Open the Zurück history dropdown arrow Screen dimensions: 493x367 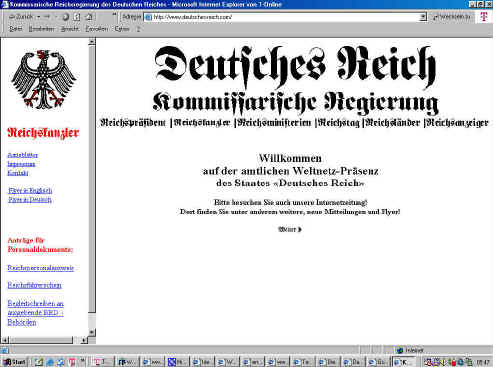click(39, 17)
